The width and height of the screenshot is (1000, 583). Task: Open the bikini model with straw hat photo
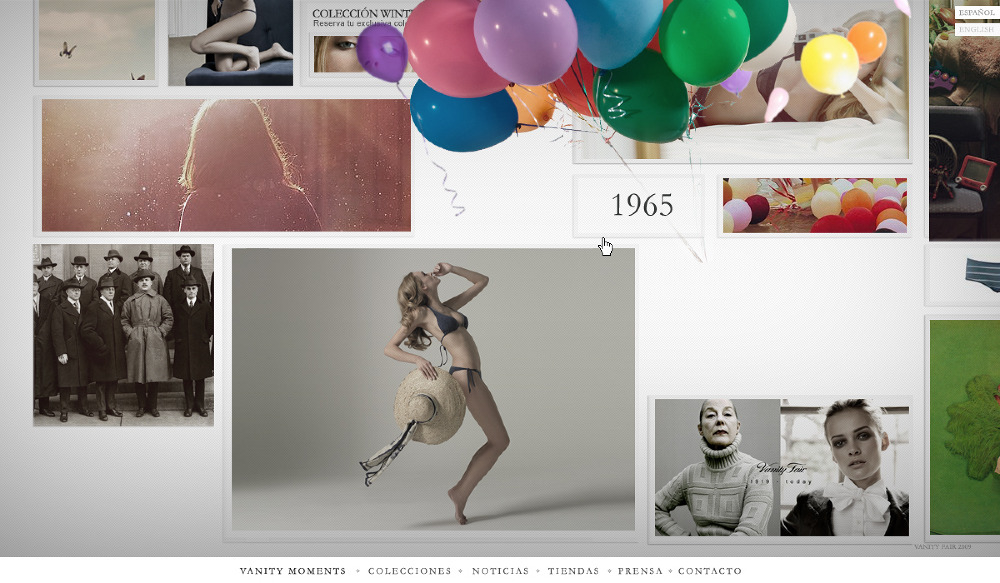tap(433, 389)
